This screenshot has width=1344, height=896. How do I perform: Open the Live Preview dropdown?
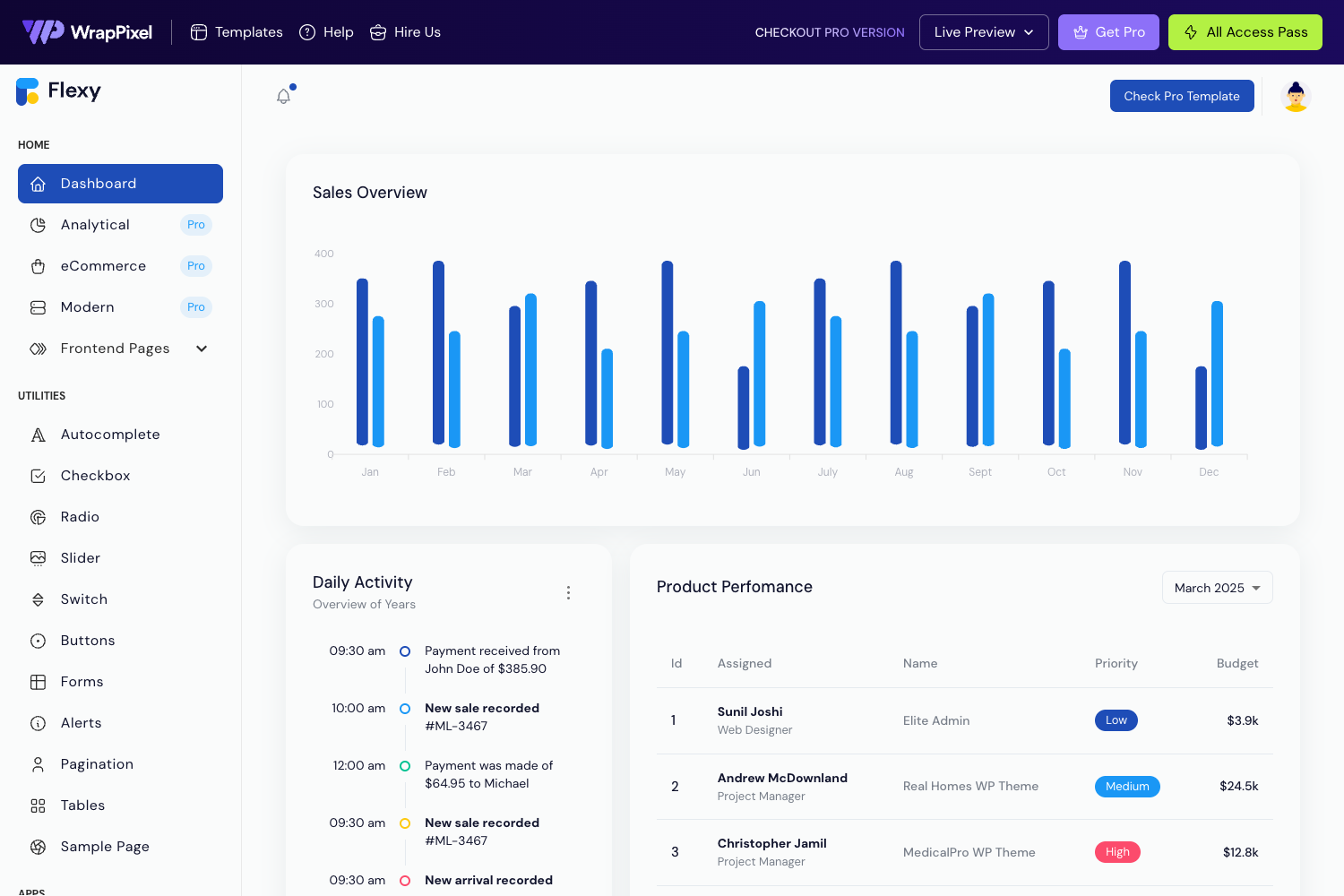click(x=983, y=31)
